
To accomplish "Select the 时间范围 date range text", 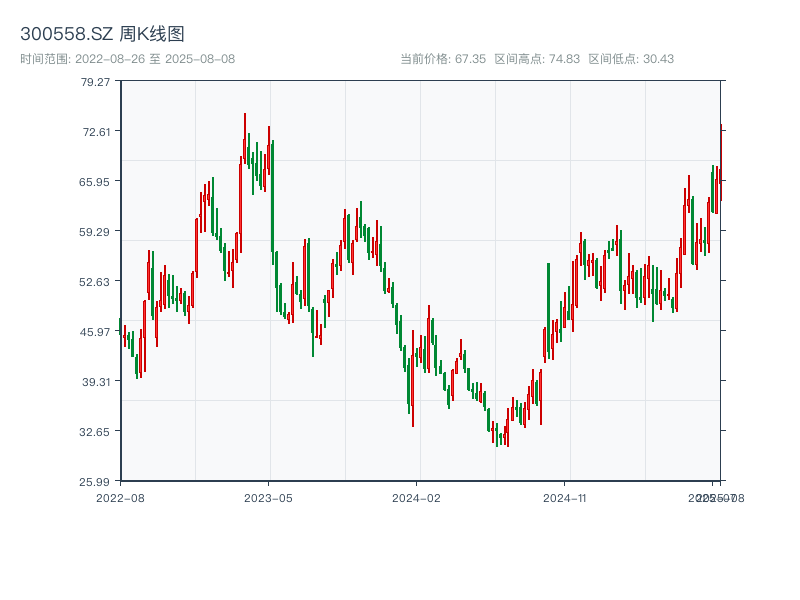I will [x=127, y=59].
